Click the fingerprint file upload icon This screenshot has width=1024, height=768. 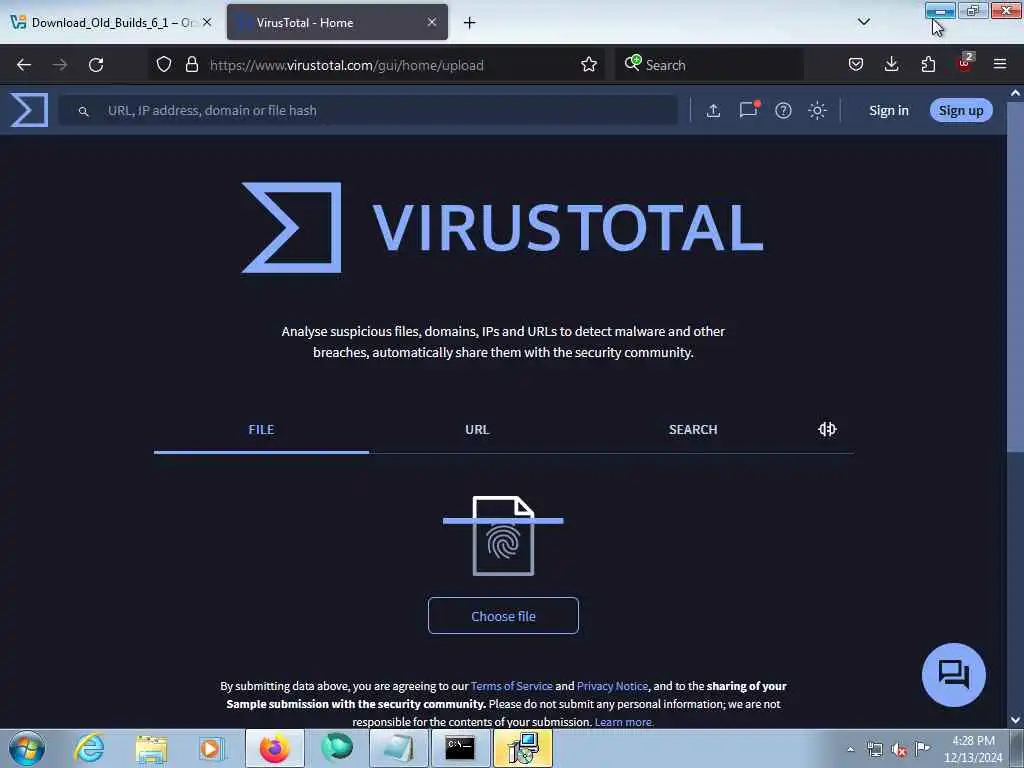[503, 536]
